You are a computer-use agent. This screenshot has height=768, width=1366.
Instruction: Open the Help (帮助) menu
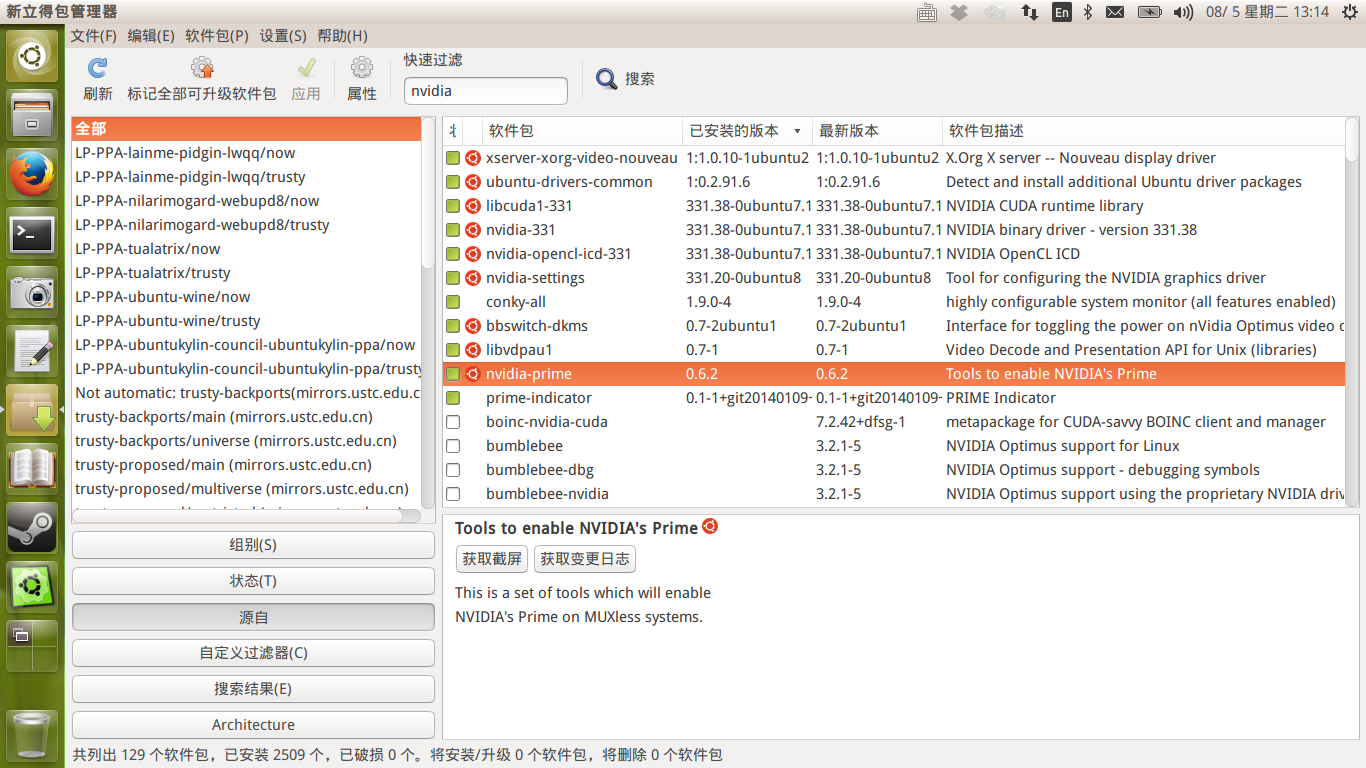pyautogui.click(x=342, y=35)
